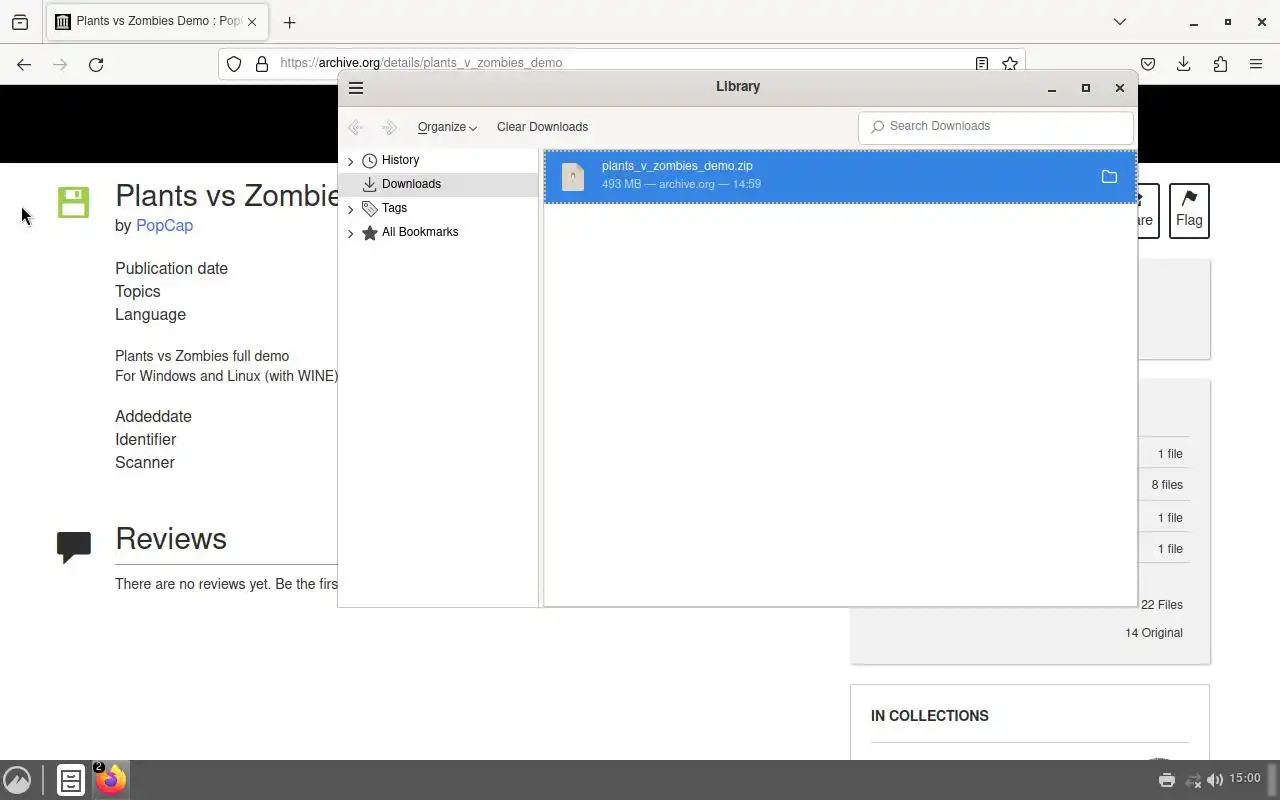Click the site padlock icon
Viewport: 1280px width, 800px height.
point(262,63)
